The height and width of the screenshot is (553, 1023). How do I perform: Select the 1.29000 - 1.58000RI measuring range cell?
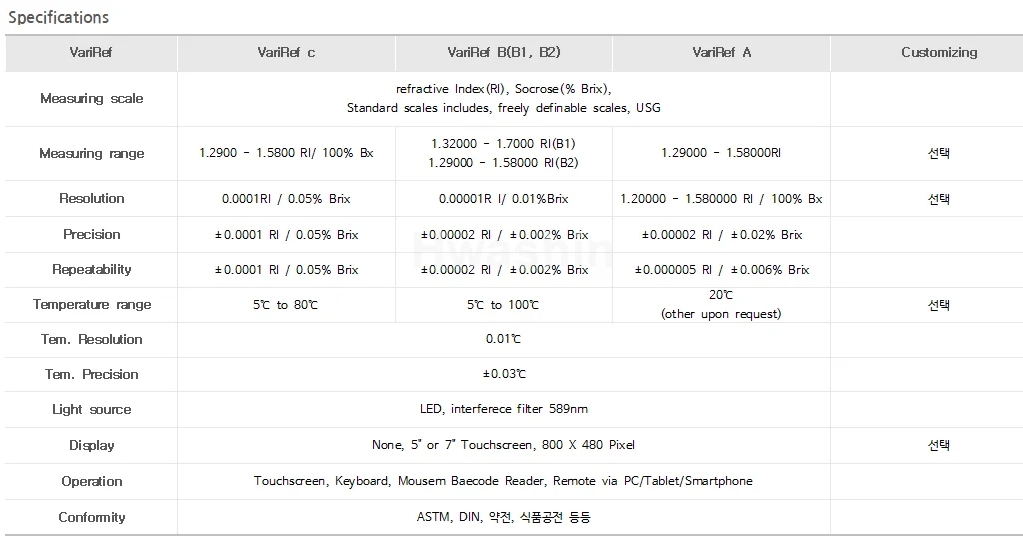pyautogui.click(x=721, y=154)
